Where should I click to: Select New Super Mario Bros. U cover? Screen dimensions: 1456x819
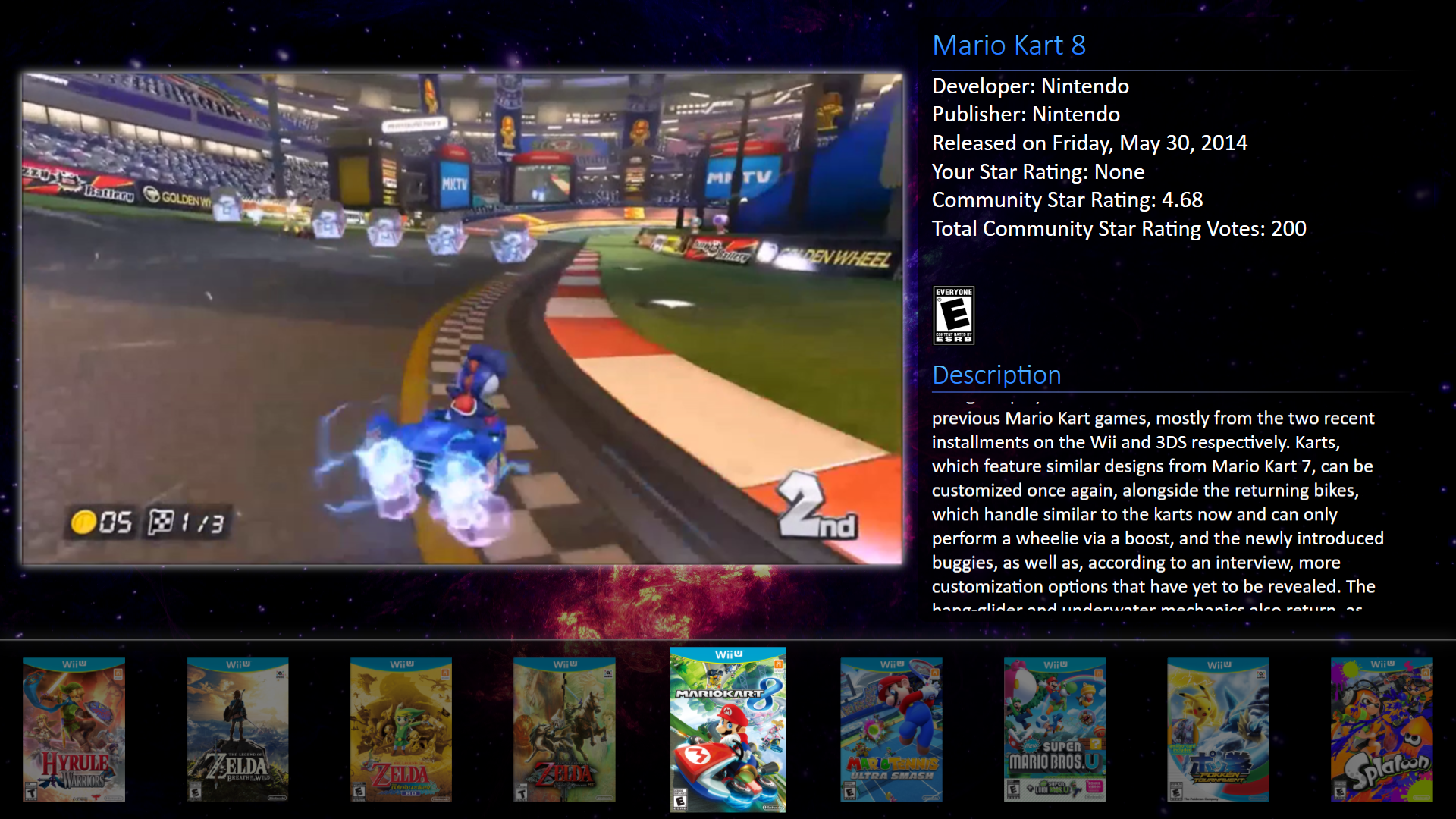click(x=1055, y=730)
